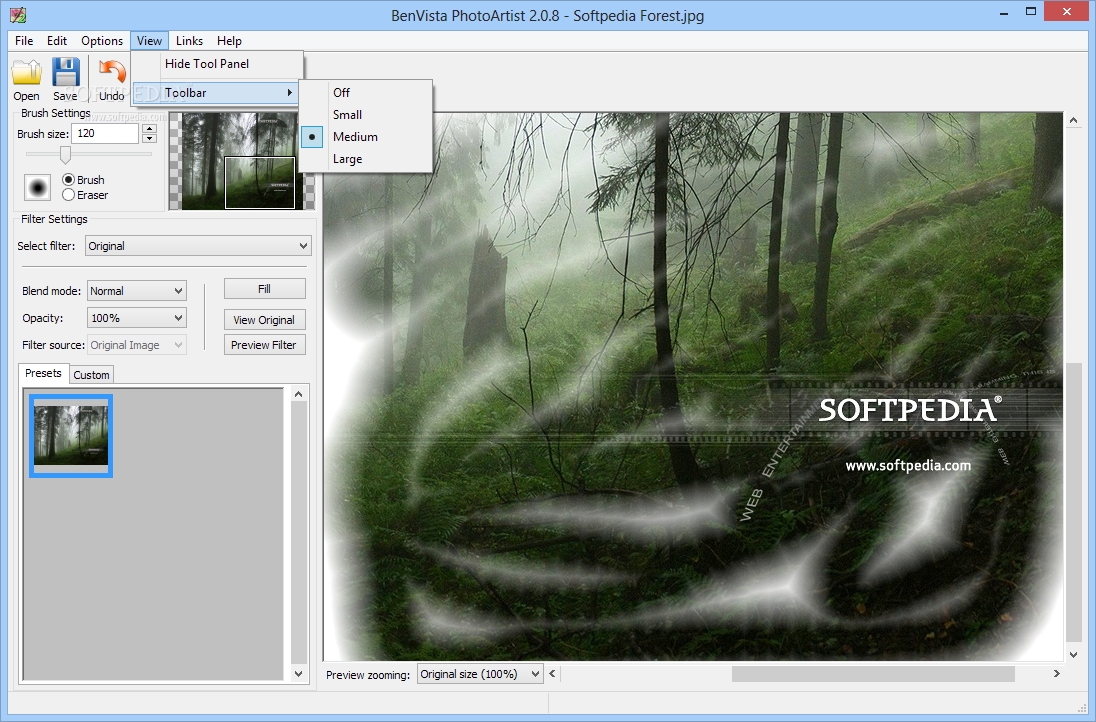This screenshot has height=722, width=1096.
Task: Minimize the PhotoArtist window
Action: coord(1004,12)
